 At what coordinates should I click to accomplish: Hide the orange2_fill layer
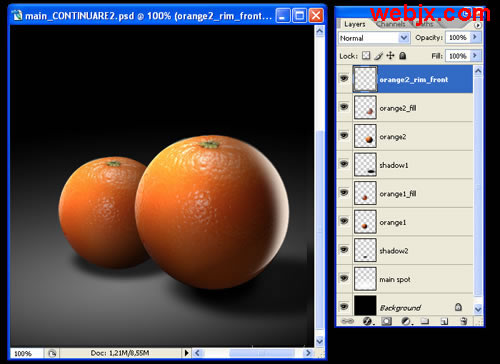click(x=344, y=107)
